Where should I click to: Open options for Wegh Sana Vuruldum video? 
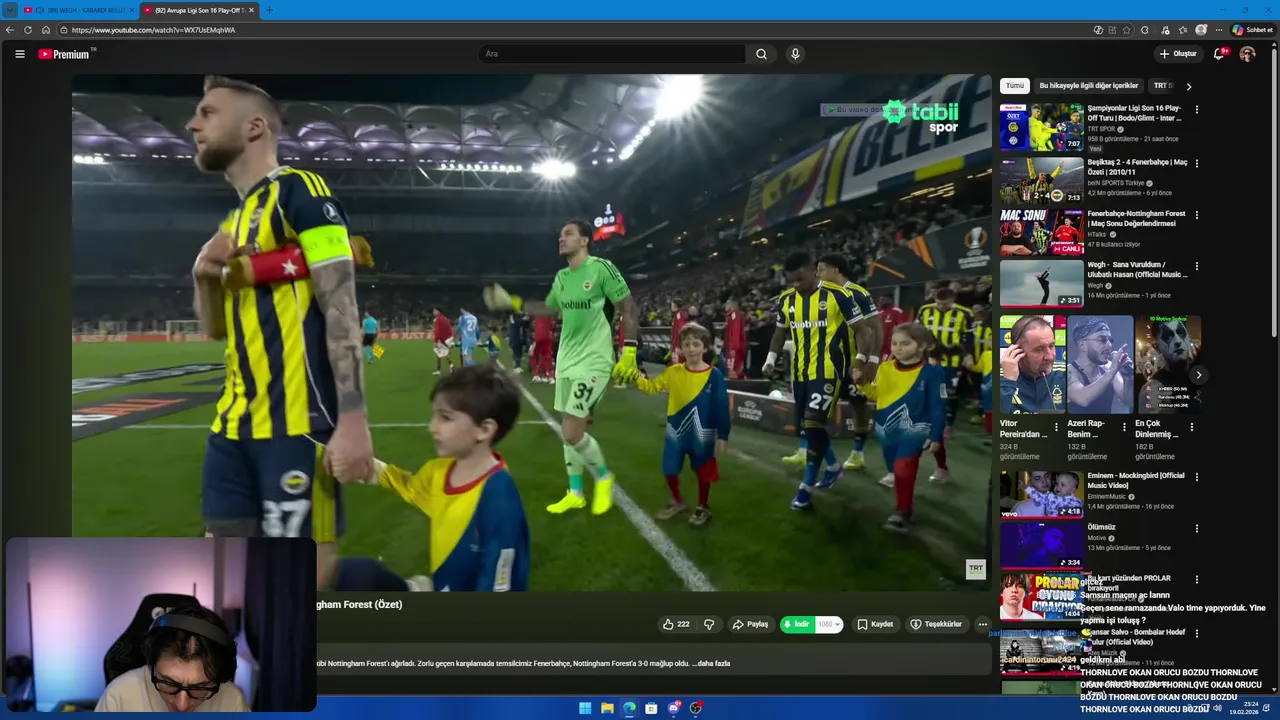(x=1197, y=266)
